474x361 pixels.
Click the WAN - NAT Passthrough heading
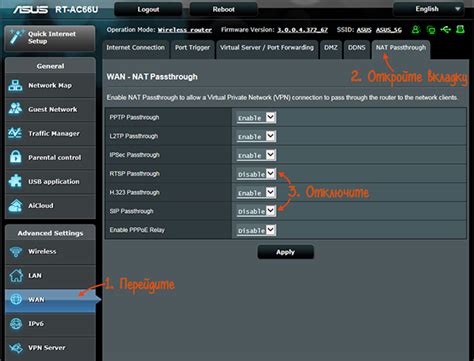pyautogui.click(x=152, y=77)
